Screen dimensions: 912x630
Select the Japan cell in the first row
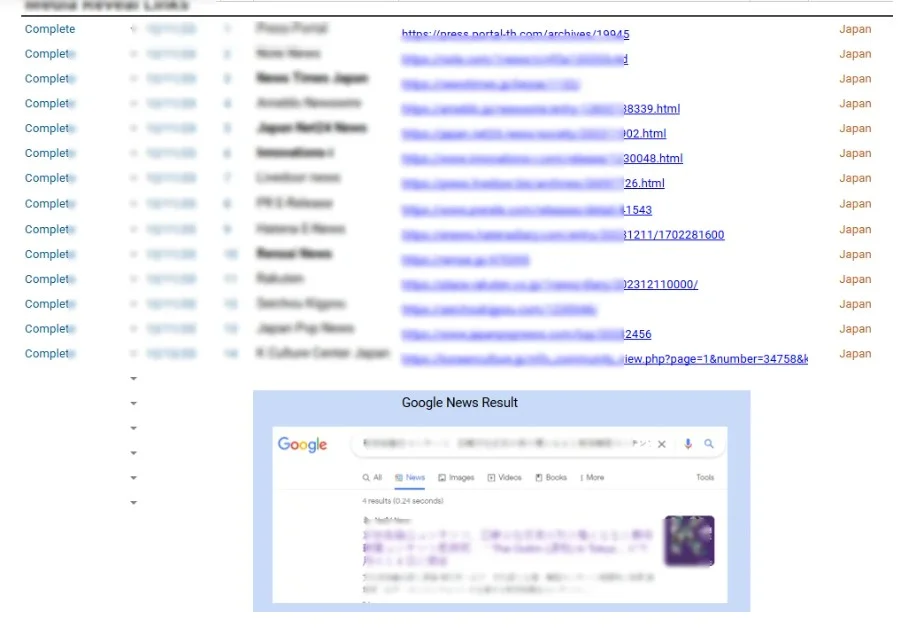[x=854, y=29]
